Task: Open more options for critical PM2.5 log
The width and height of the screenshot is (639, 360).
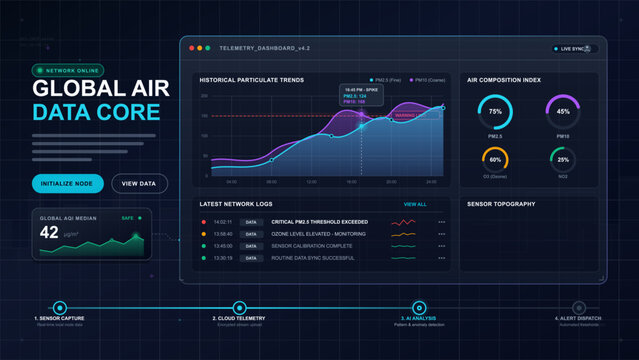Action: [x=441, y=222]
